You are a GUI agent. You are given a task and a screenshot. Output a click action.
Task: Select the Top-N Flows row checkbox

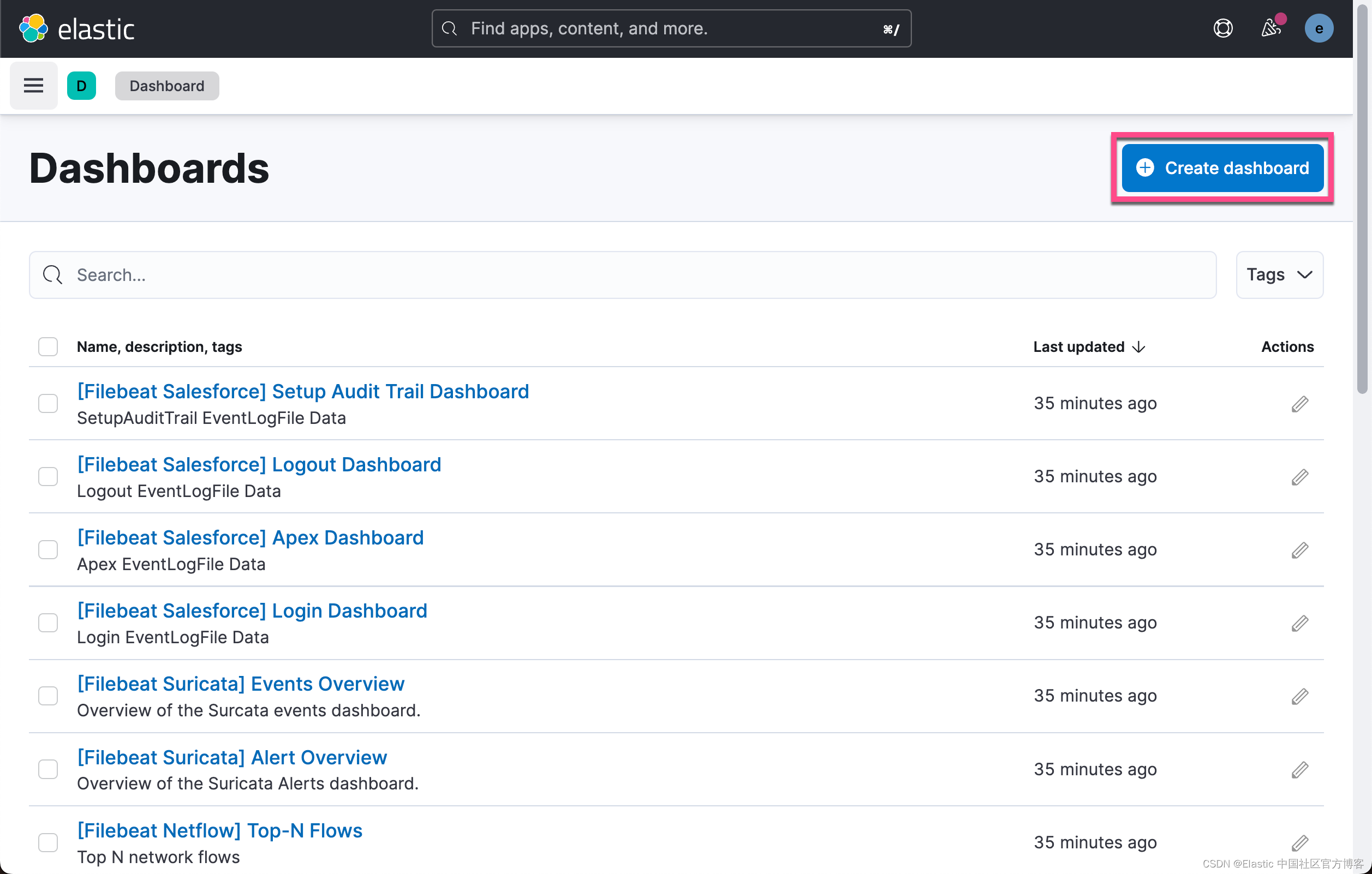(48, 842)
